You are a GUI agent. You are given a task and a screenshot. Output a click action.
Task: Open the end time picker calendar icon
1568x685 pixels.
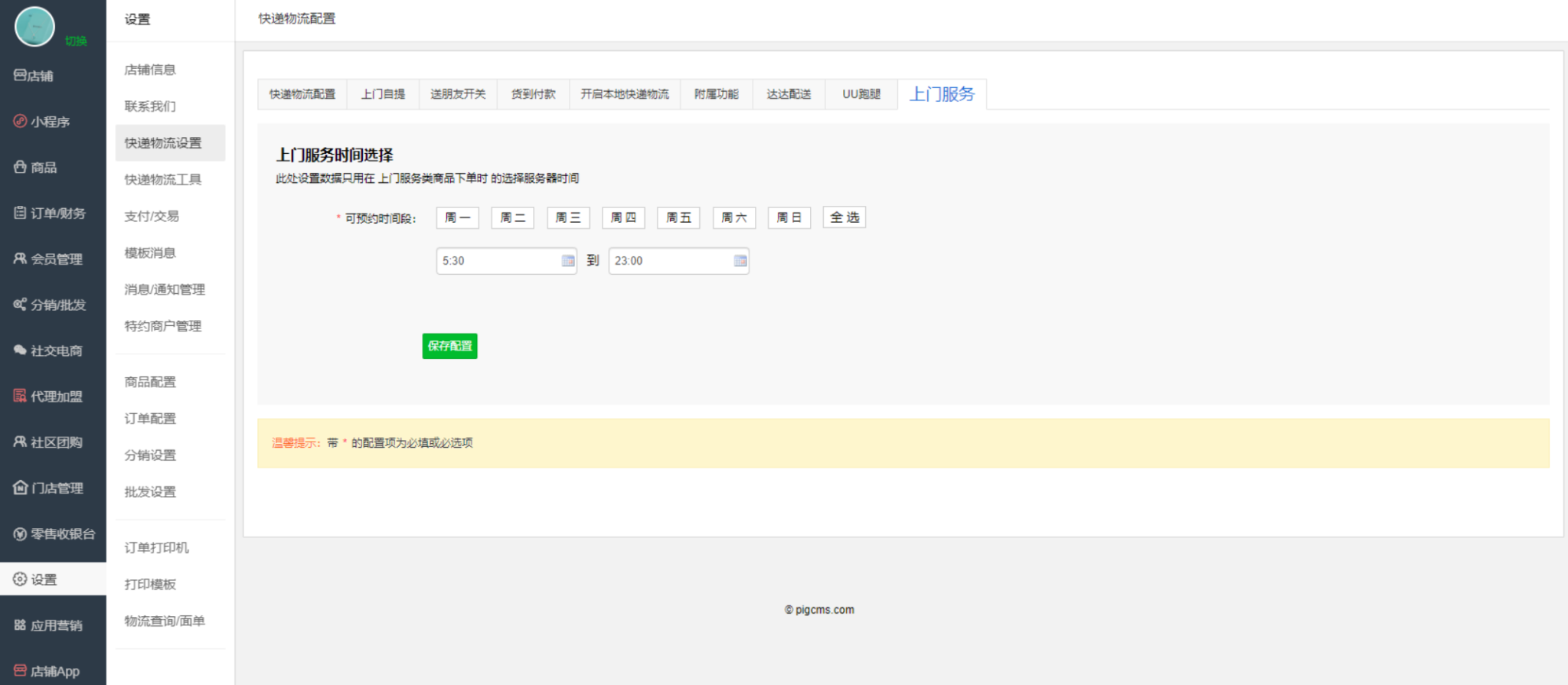click(x=740, y=261)
